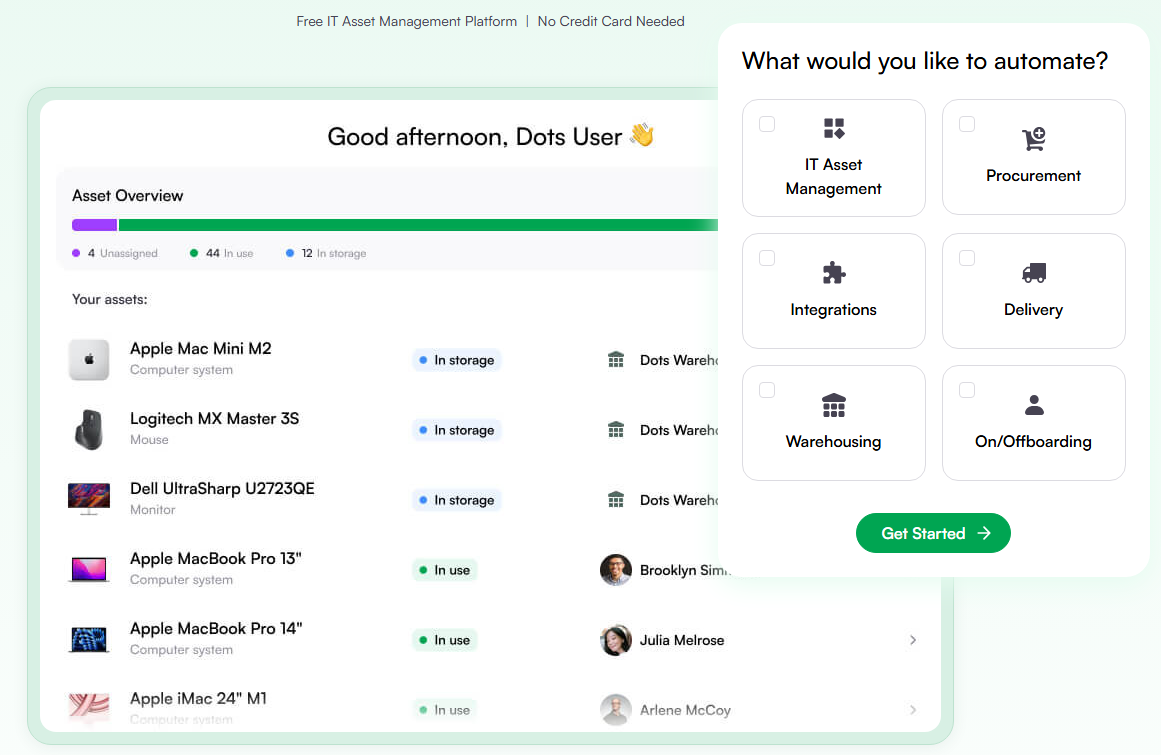Expand the Apple MacBook Pro 14" row chevron
This screenshot has height=755, width=1161.
pyautogui.click(x=913, y=640)
